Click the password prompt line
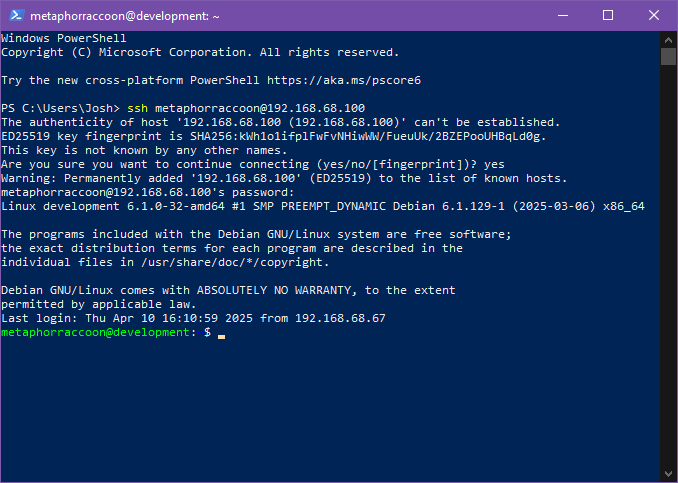 click(x=147, y=192)
